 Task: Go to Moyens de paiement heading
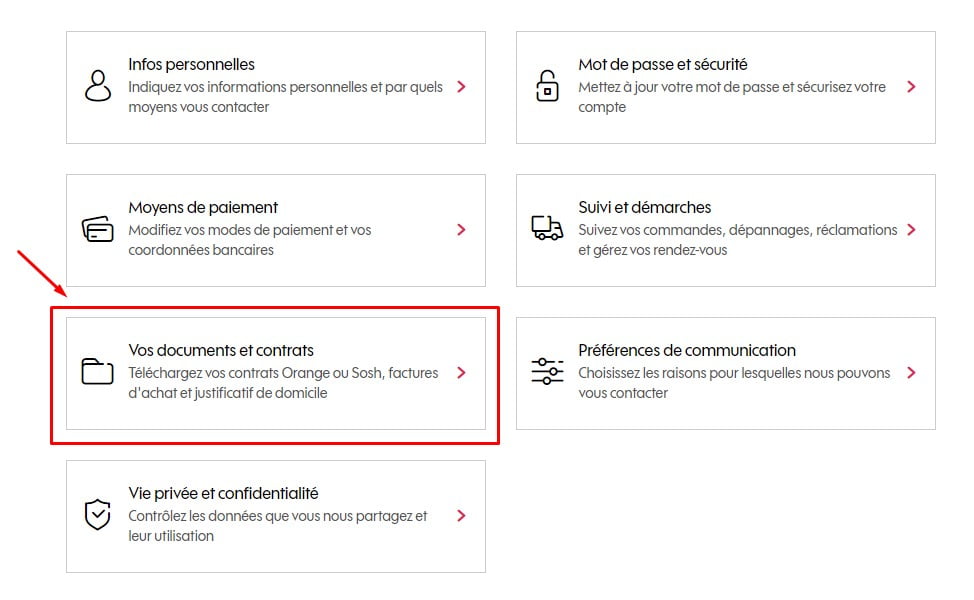[x=203, y=208]
